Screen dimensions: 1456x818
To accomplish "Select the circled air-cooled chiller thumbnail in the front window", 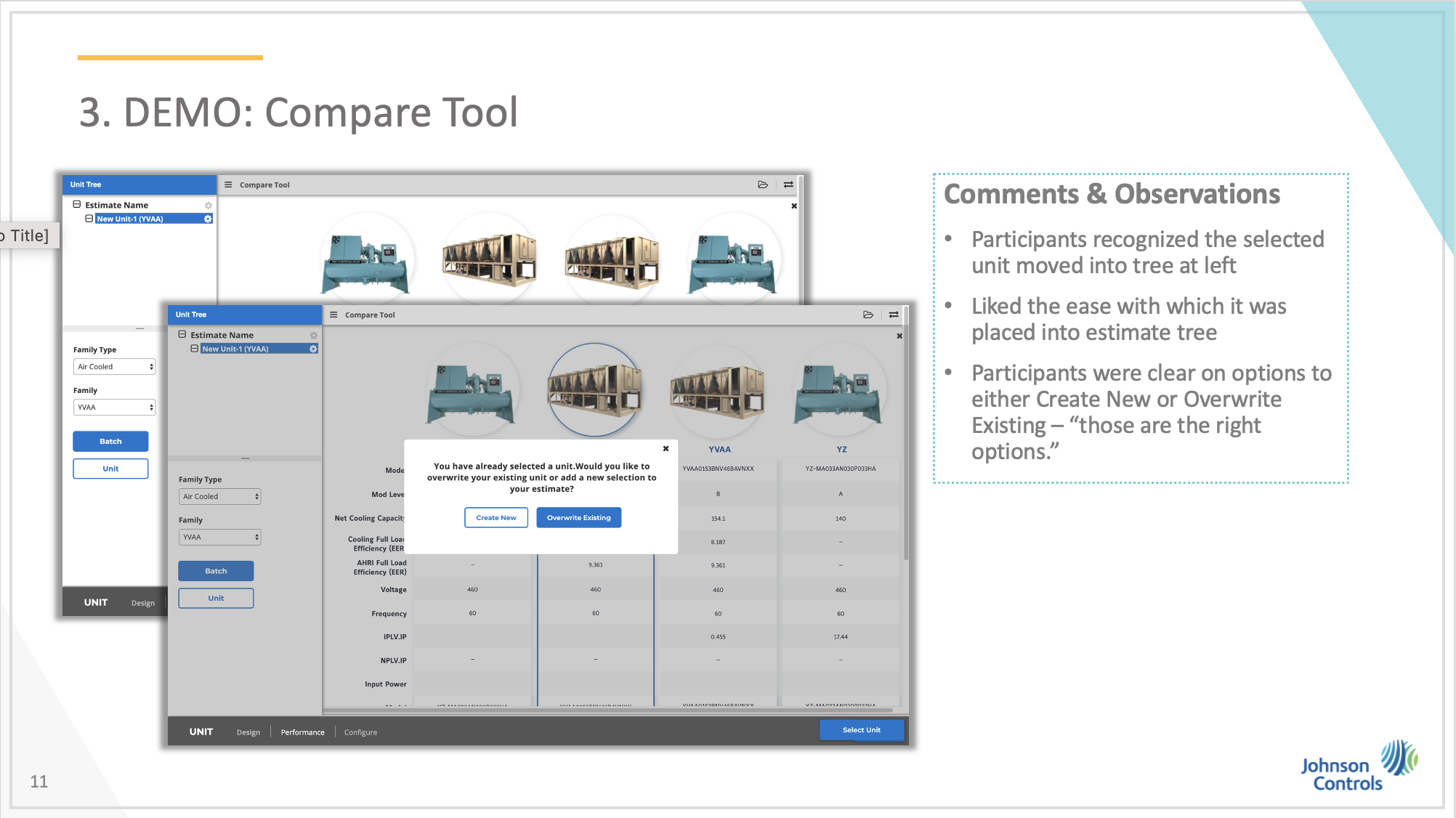I will pyautogui.click(x=594, y=390).
